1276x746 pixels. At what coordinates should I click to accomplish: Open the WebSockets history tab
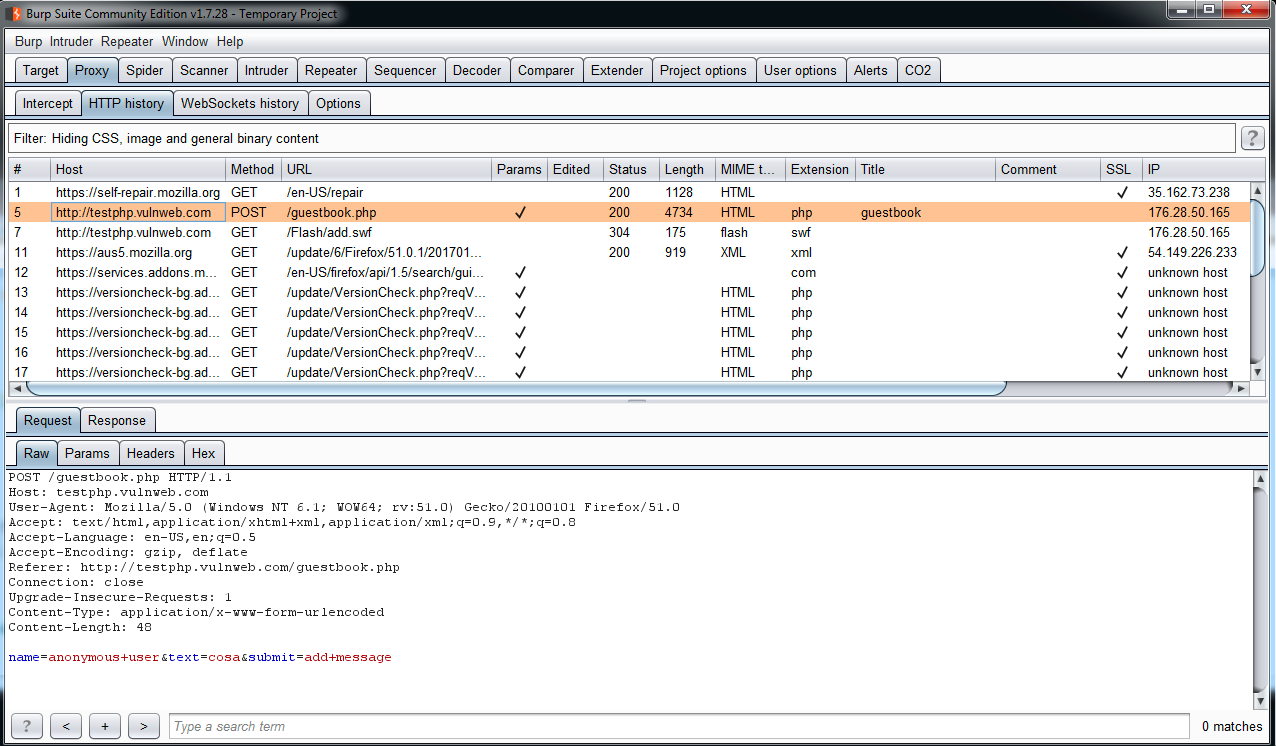240,103
